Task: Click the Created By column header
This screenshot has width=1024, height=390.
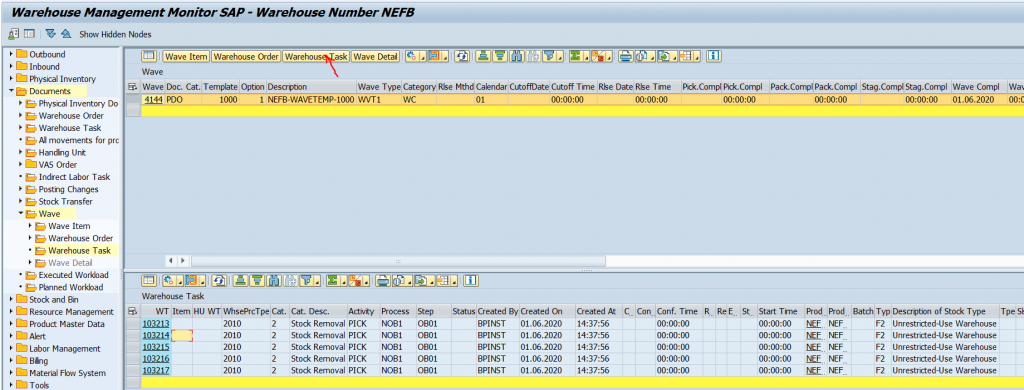Action: tap(498, 311)
